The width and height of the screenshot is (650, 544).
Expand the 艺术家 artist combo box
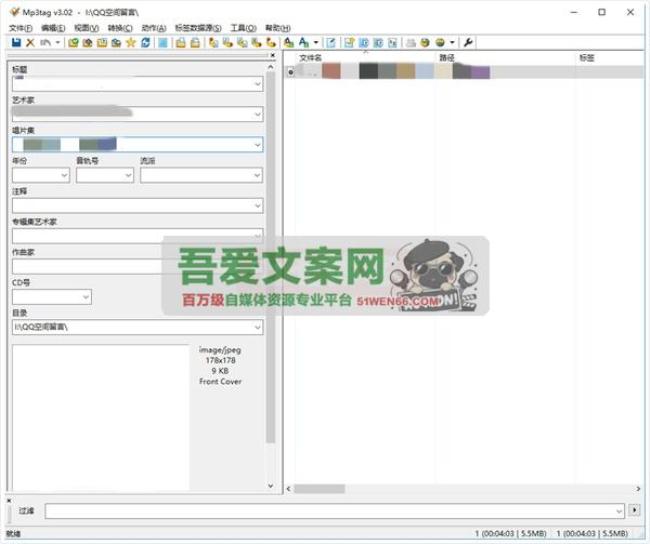[257, 114]
